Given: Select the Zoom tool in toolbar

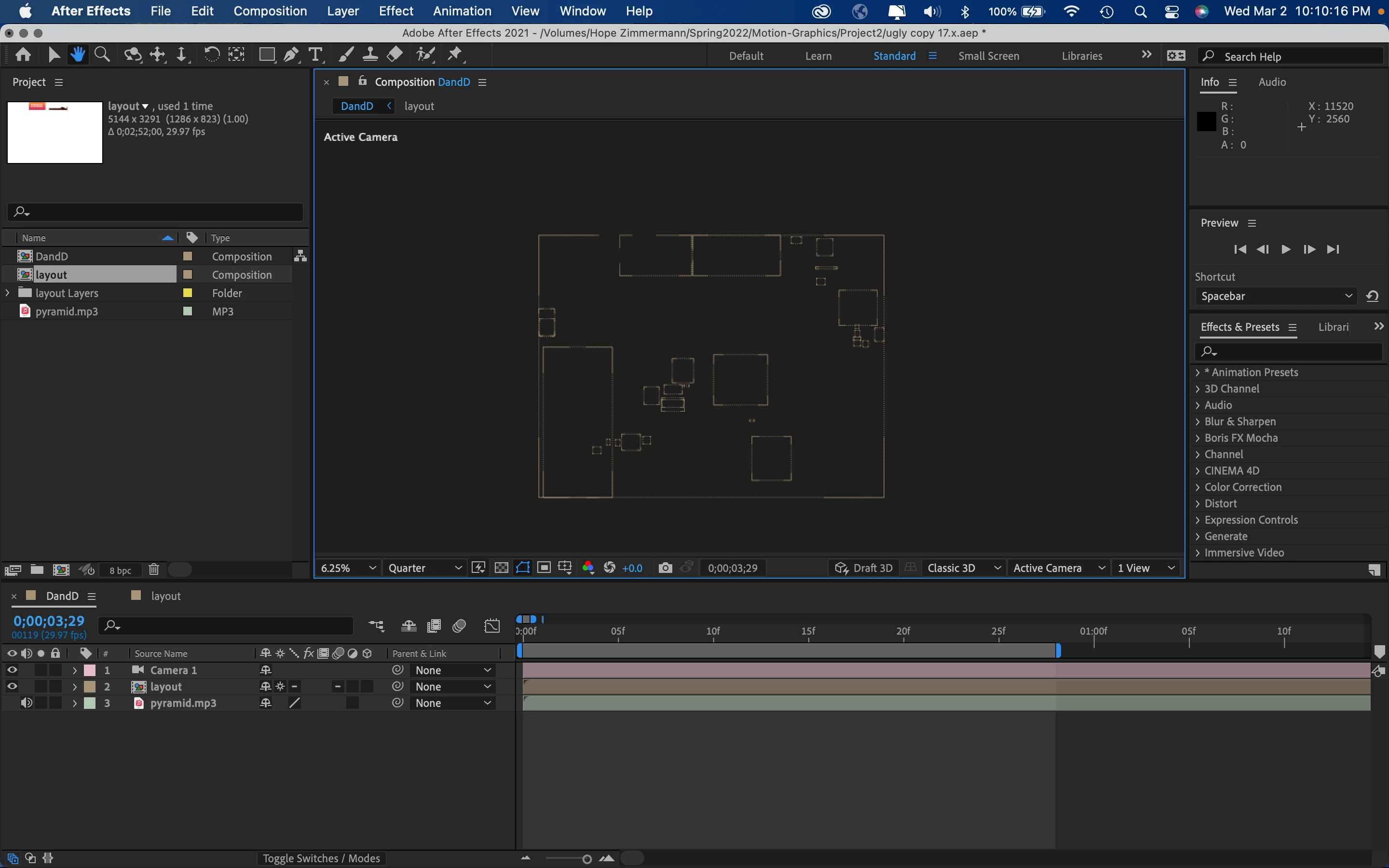Looking at the screenshot, I should [x=102, y=54].
